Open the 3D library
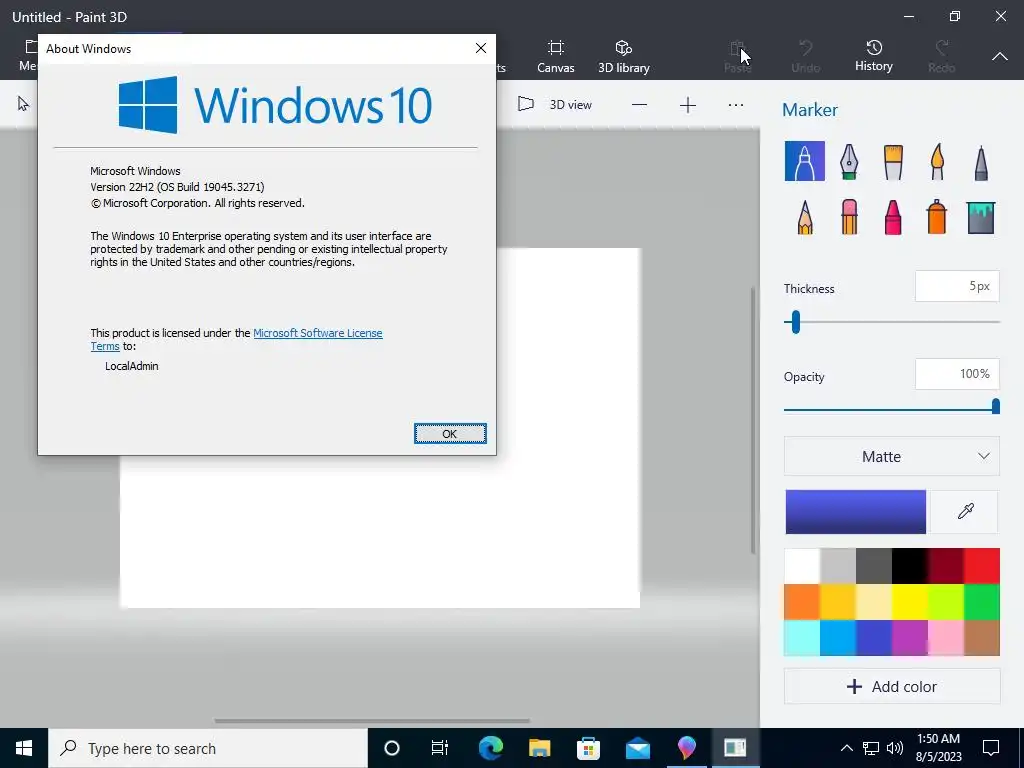1024x768 pixels. (624, 56)
